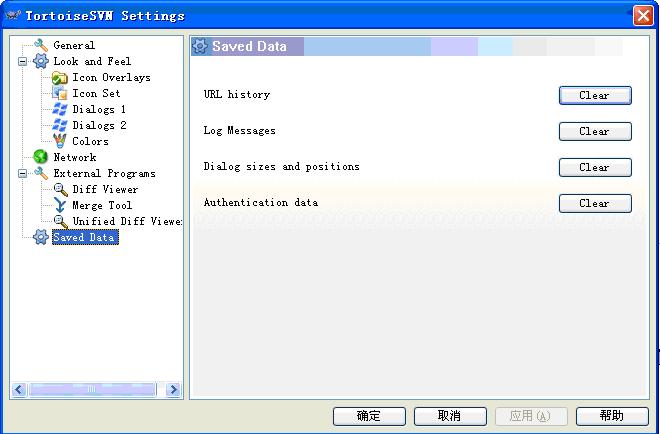Open Unified Diff Viewer settings page

[x=127, y=221]
